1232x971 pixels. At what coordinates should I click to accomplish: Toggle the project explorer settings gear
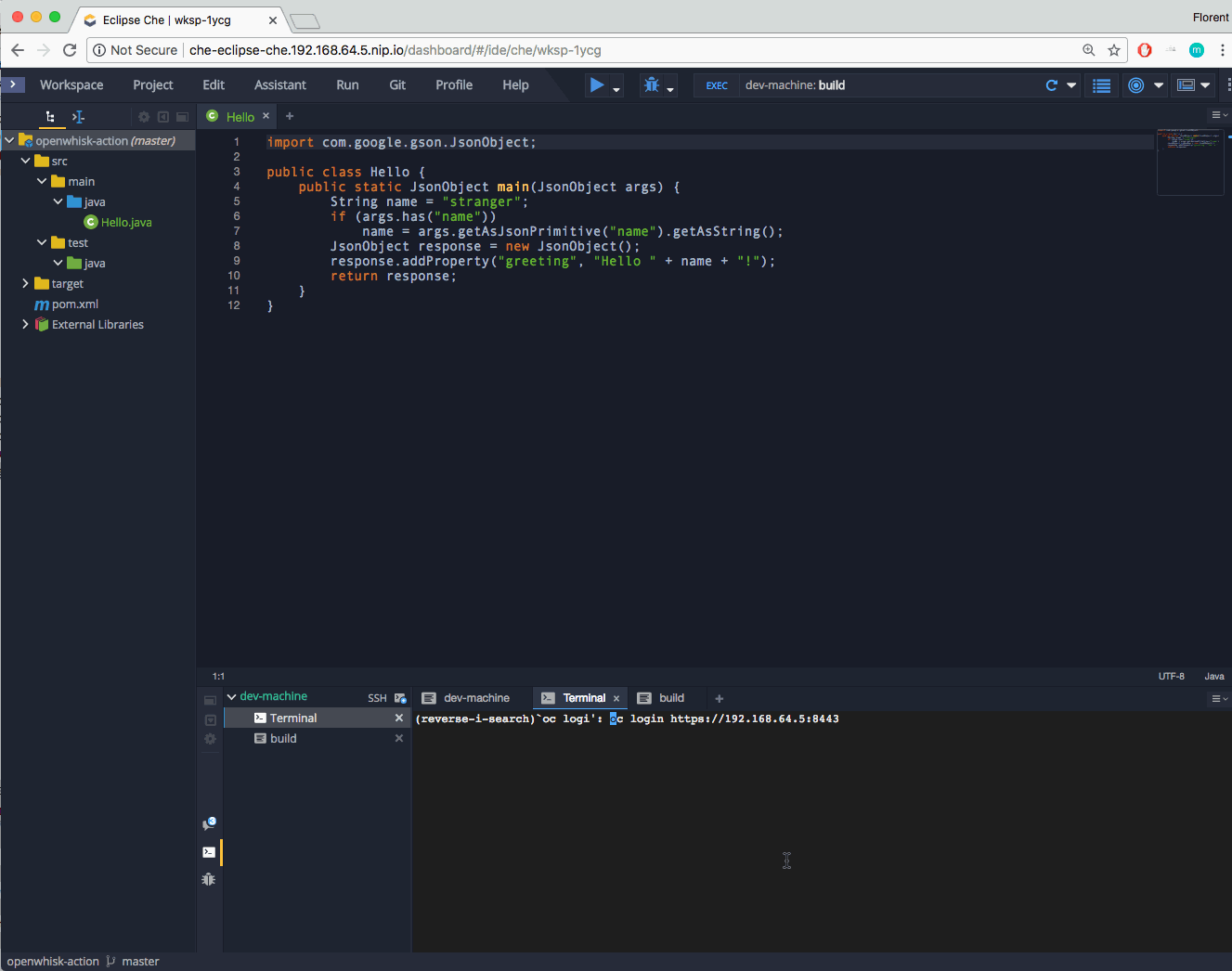tap(145, 116)
